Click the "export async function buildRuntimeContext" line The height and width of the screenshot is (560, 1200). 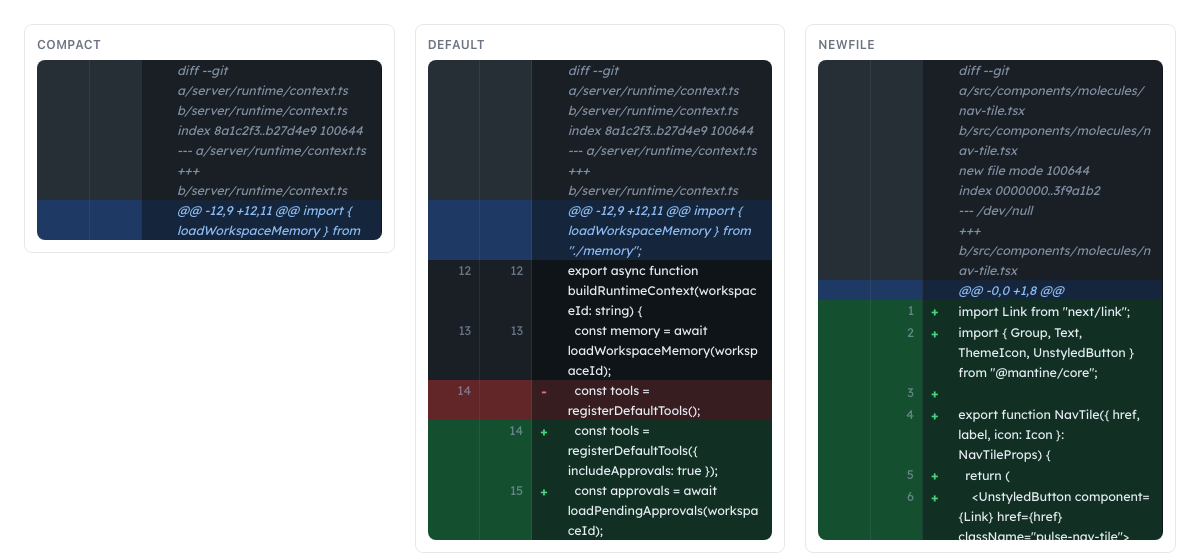click(600, 290)
